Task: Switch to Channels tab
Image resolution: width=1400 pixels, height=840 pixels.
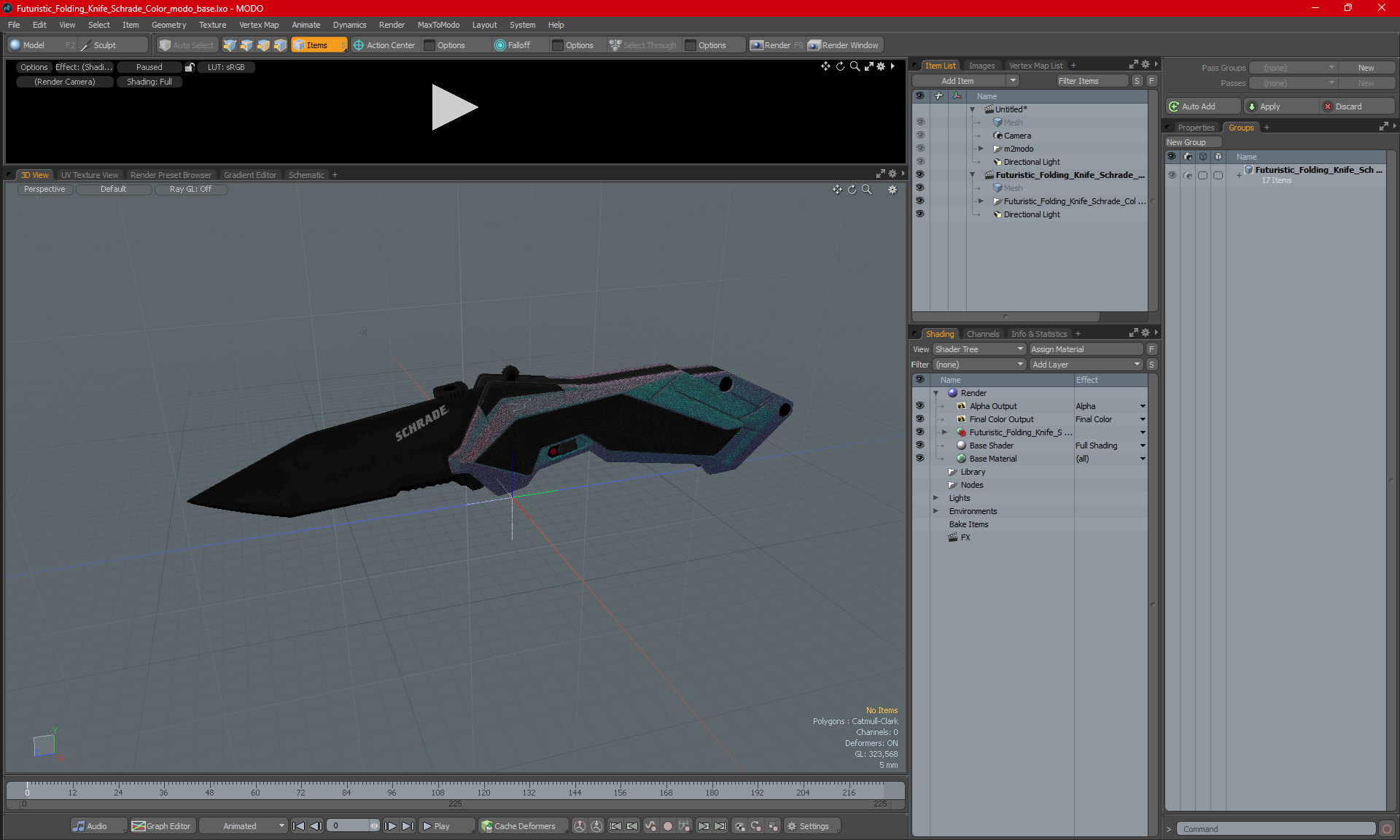Action: click(983, 334)
